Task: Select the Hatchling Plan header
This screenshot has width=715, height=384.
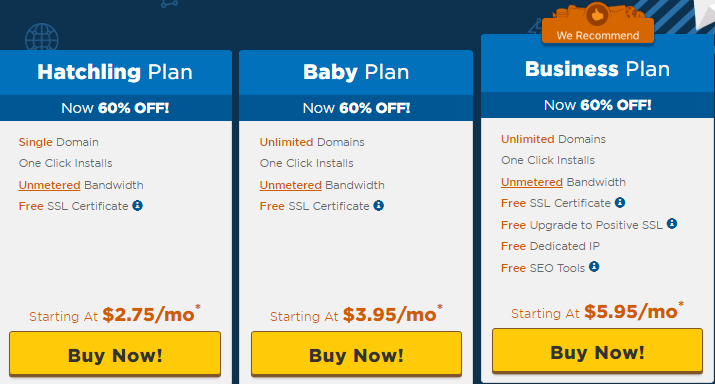Action: [115, 72]
